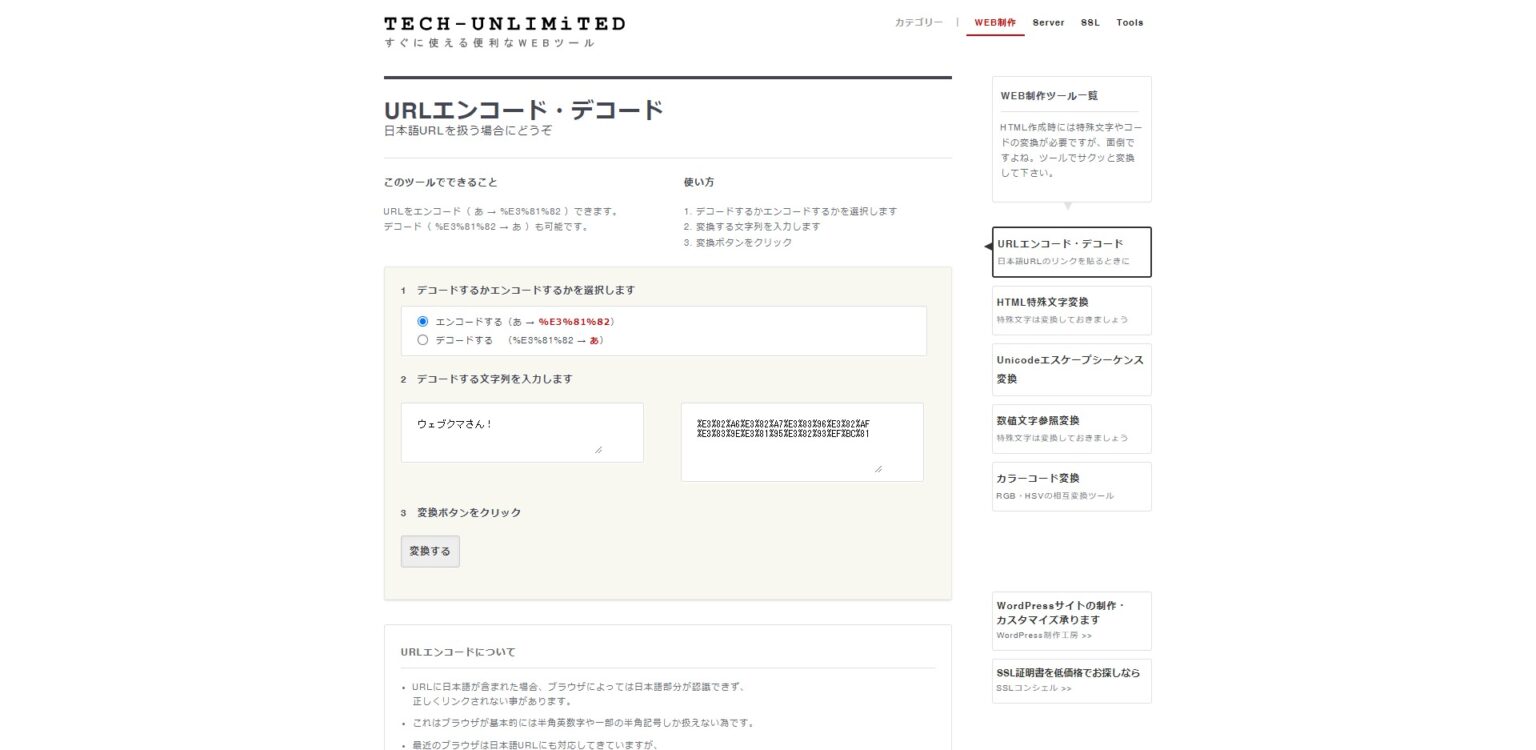This screenshot has height=750, width=1536.
Task: Click the input text area with ウェブクマさん!
Action: coord(521,432)
